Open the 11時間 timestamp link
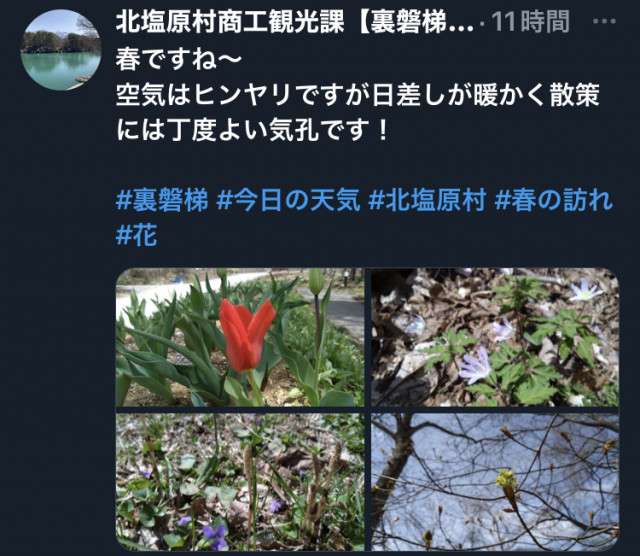 tap(530, 22)
